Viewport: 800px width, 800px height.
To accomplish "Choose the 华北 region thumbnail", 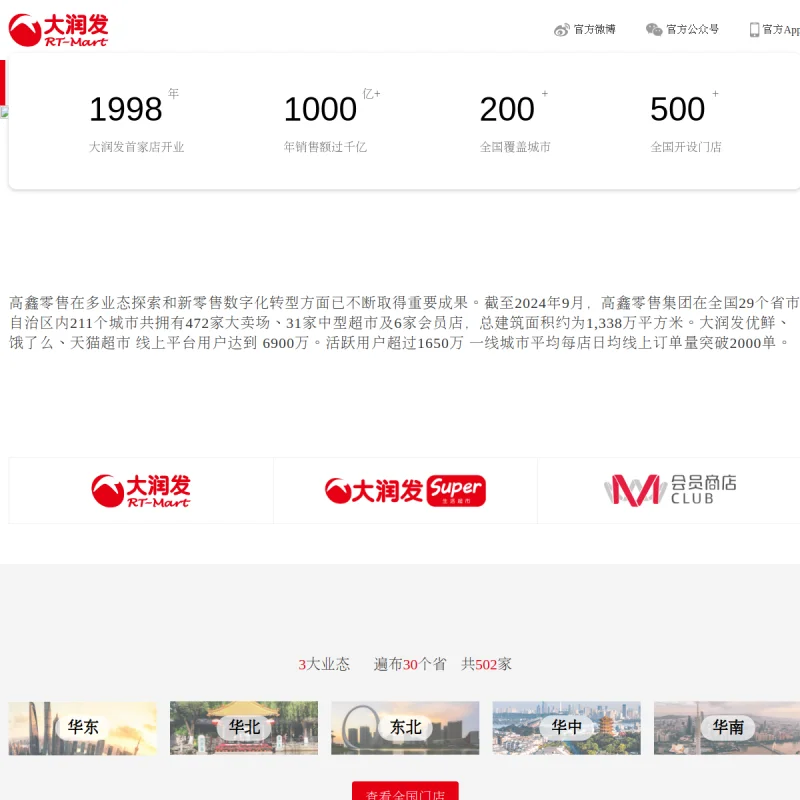I will [x=244, y=728].
